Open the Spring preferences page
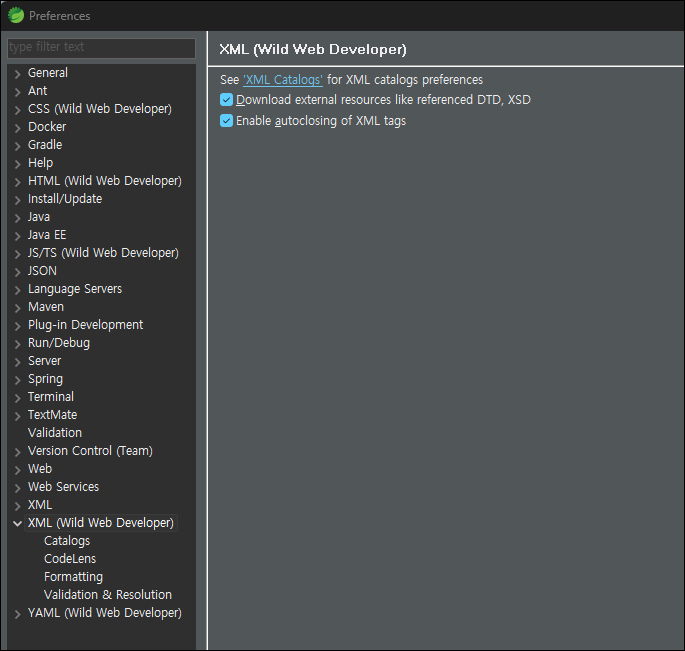Image resolution: width=685 pixels, height=651 pixels. tap(45, 379)
